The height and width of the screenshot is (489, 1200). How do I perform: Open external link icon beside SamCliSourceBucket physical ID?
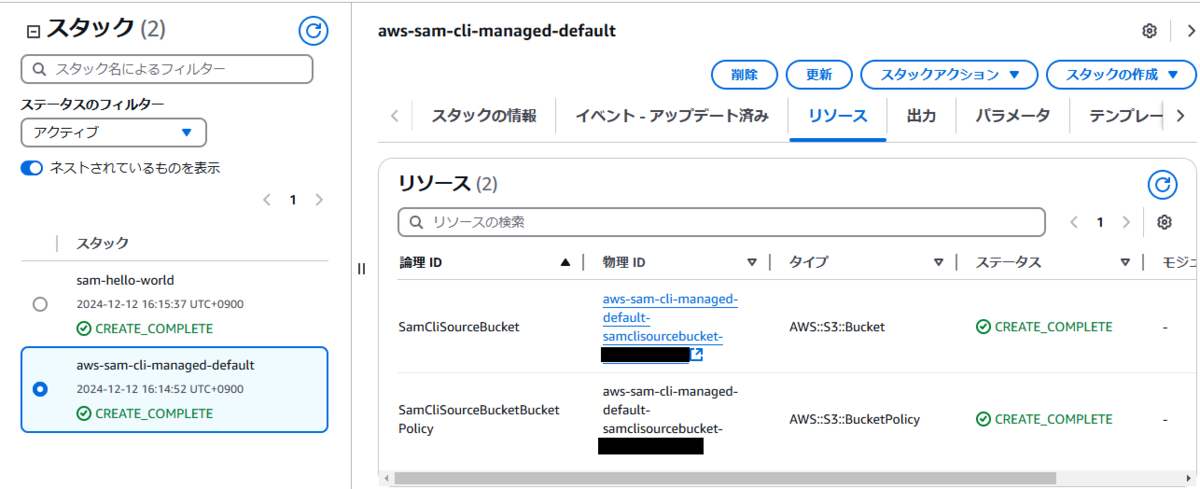697,354
